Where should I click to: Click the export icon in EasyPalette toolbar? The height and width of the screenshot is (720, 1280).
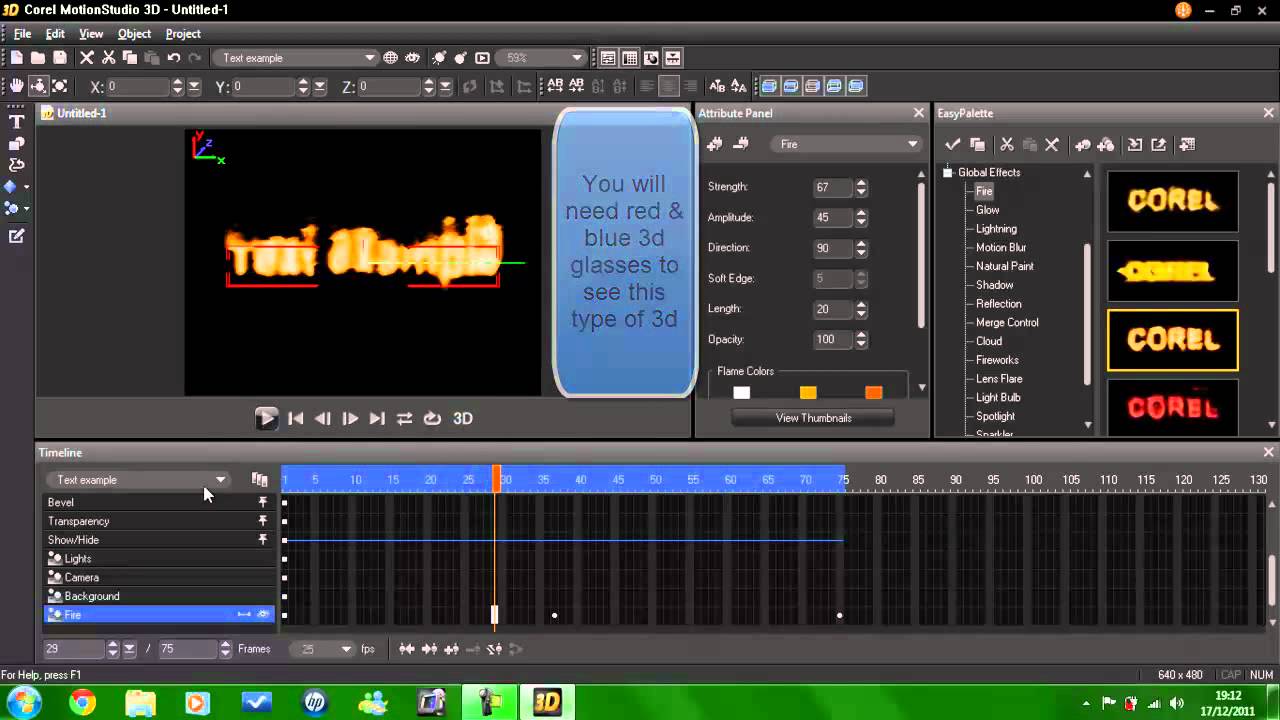coord(1158,145)
